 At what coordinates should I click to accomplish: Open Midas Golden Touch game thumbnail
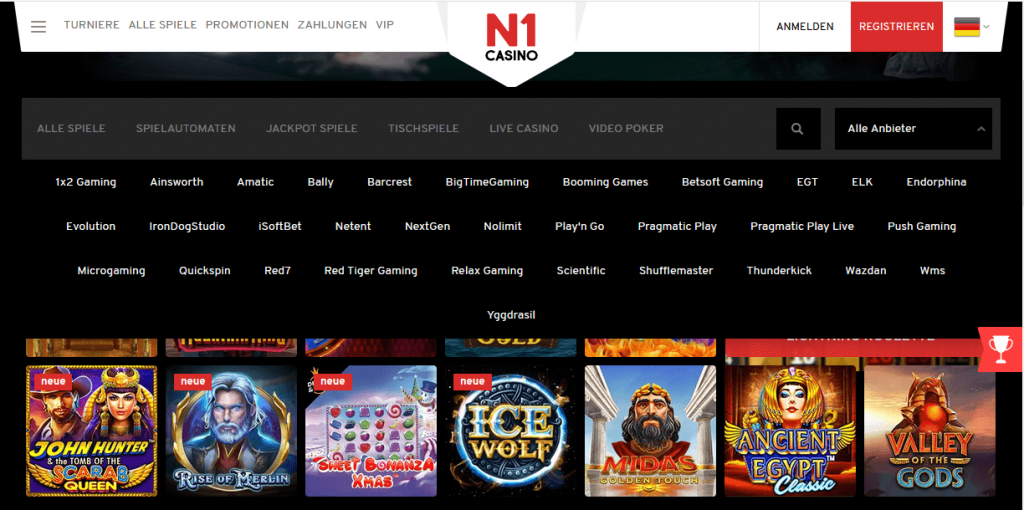[650, 431]
